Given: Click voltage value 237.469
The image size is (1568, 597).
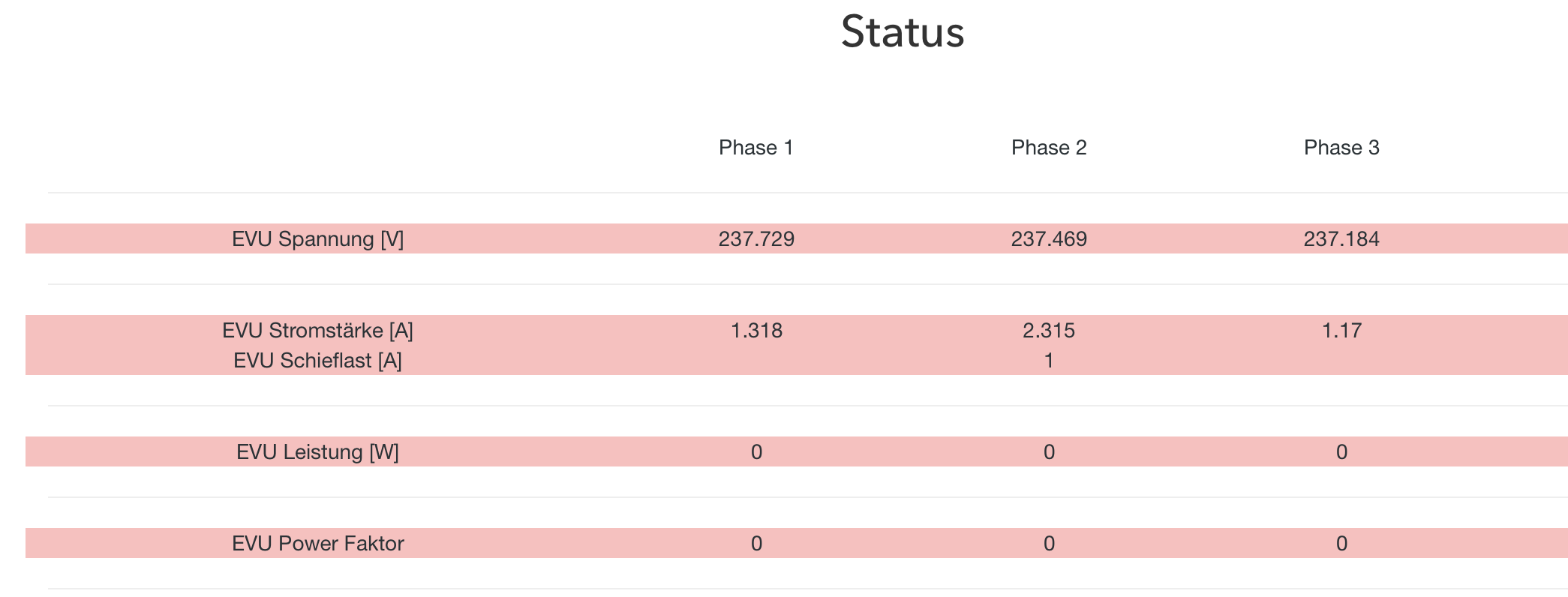Looking at the screenshot, I should pos(1049,239).
